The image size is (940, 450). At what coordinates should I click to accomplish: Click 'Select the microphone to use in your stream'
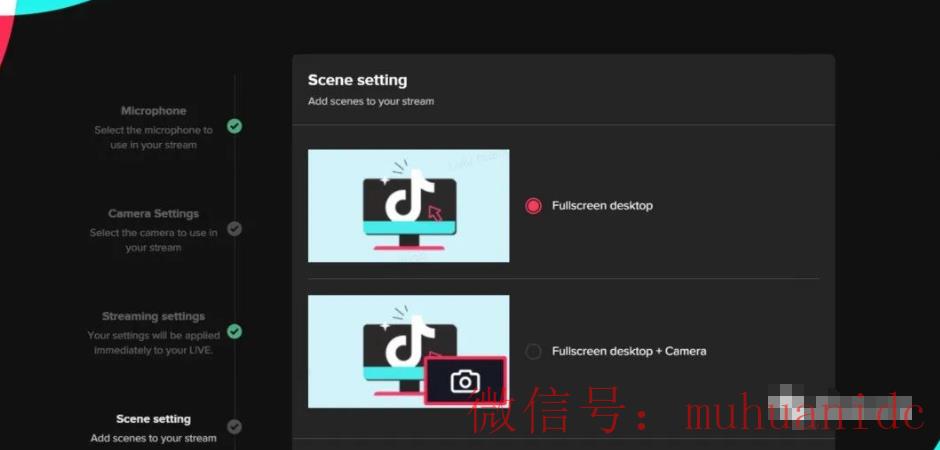(x=153, y=137)
